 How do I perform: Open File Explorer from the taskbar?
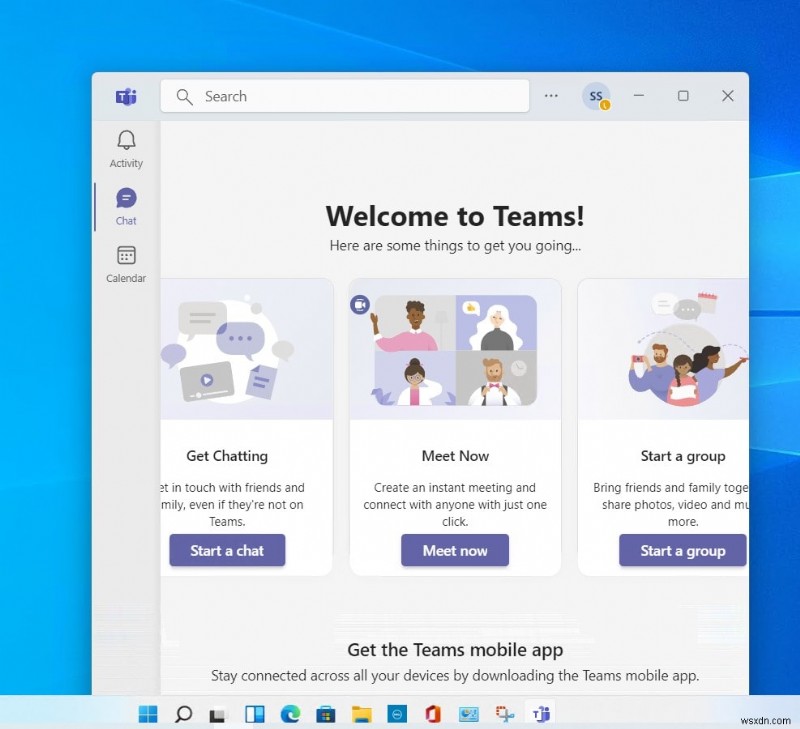pyautogui.click(x=362, y=714)
